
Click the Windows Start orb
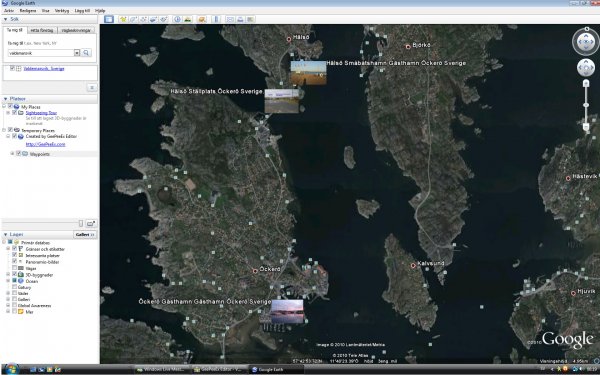tap(11, 369)
